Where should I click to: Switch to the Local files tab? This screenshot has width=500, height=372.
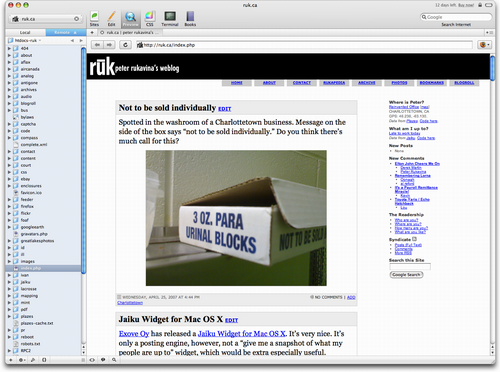tap(25, 32)
